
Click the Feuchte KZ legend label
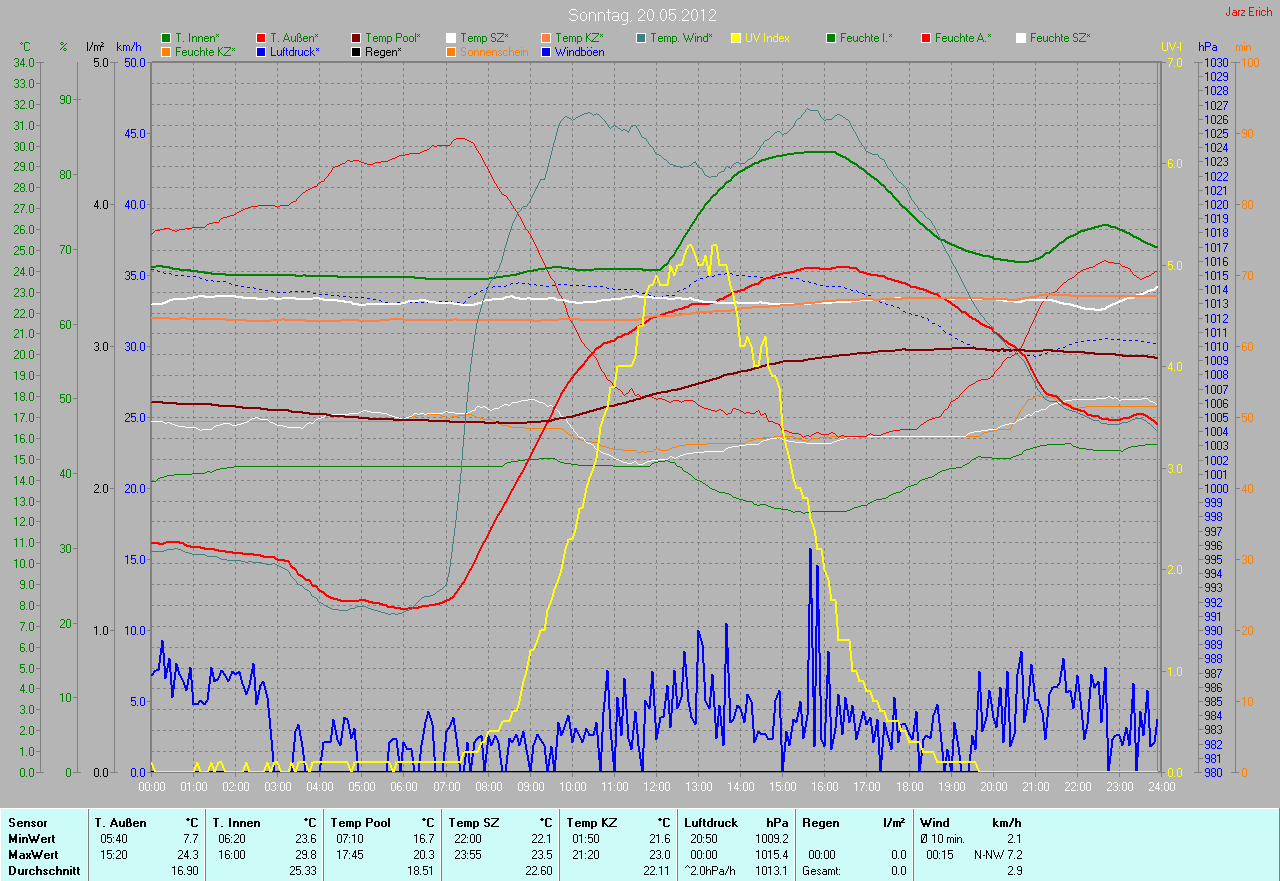pyautogui.click(x=205, y=52)
